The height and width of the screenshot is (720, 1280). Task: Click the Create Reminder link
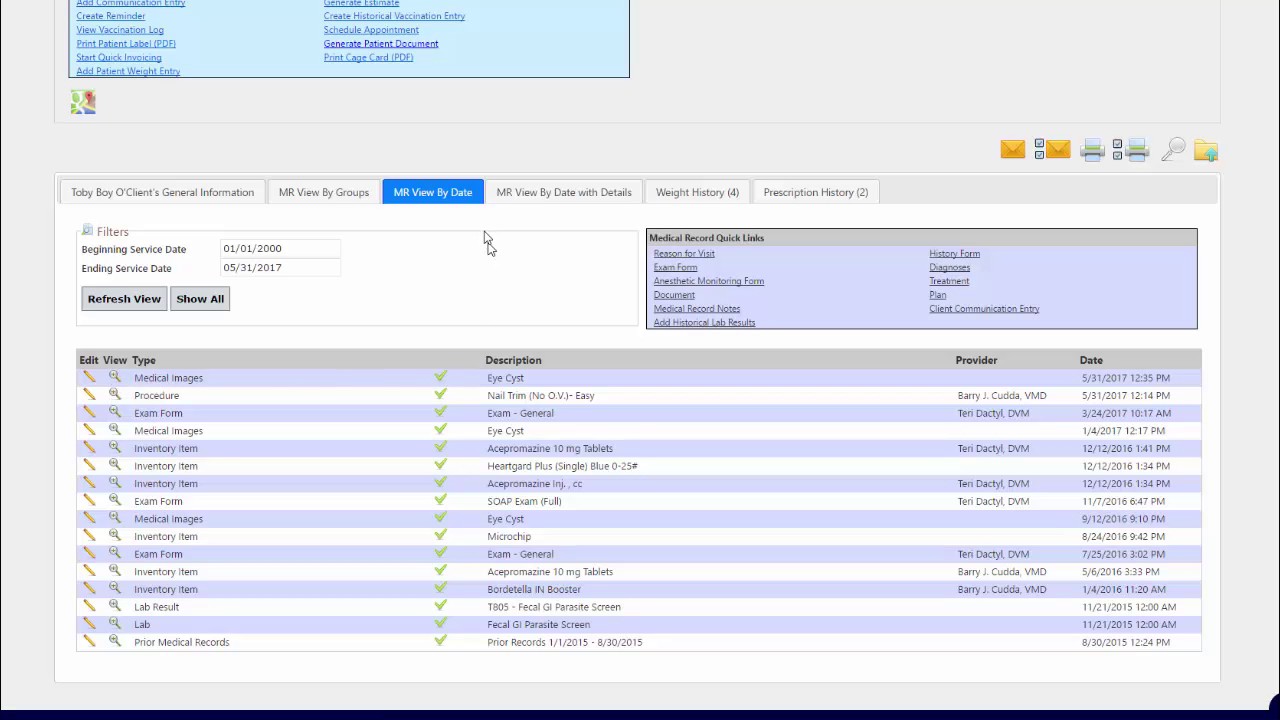111,16
